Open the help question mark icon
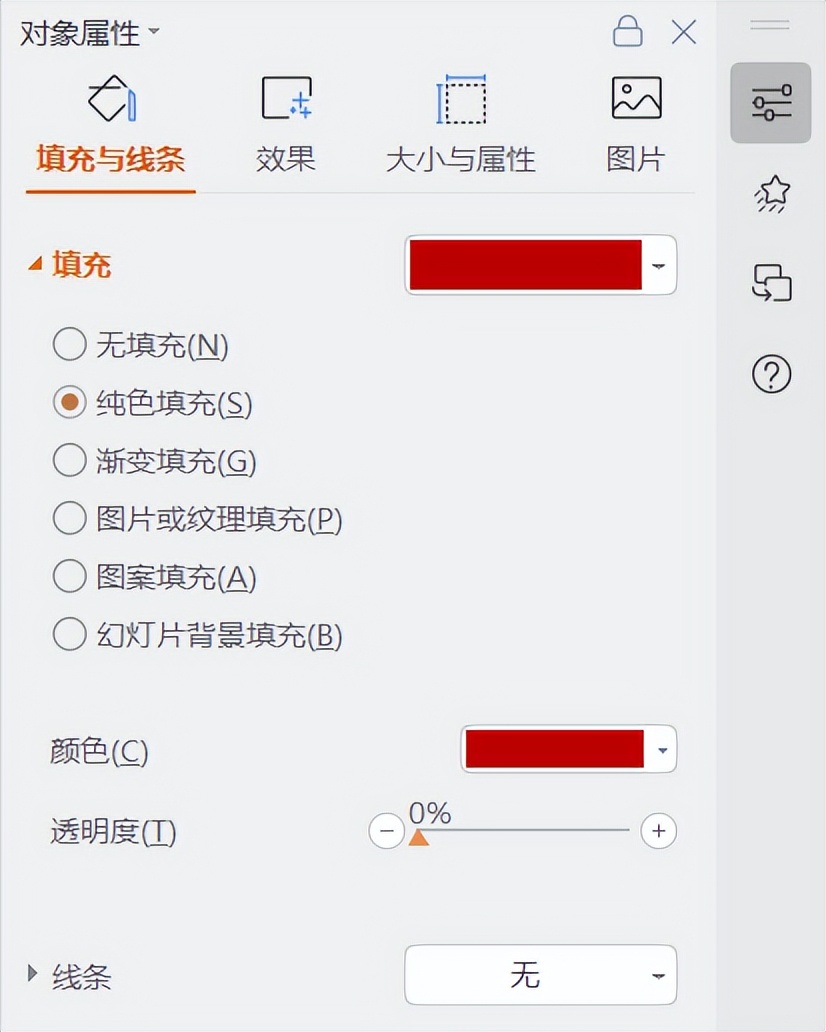Screen dimensions: 826x1032 point(770,375)
